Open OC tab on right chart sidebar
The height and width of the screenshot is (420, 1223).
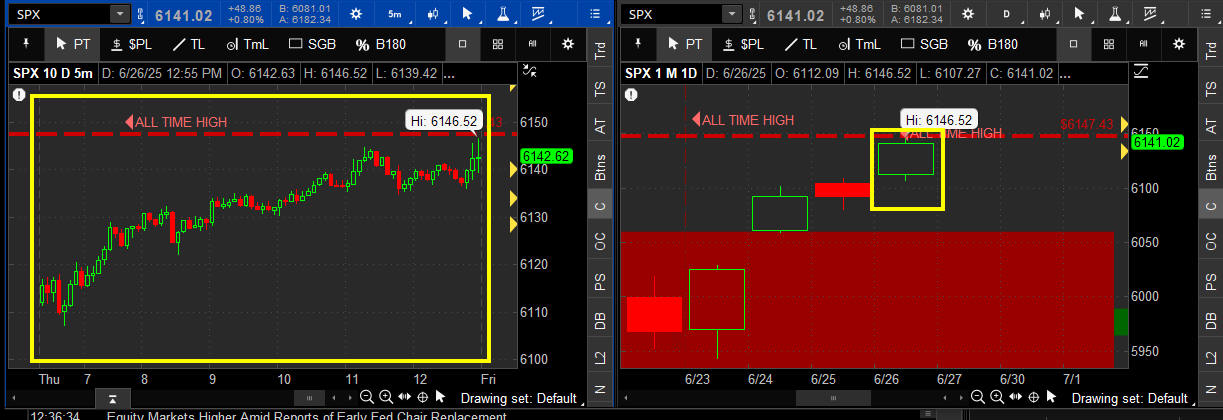pyautogui.click(x=1212, y=241)
